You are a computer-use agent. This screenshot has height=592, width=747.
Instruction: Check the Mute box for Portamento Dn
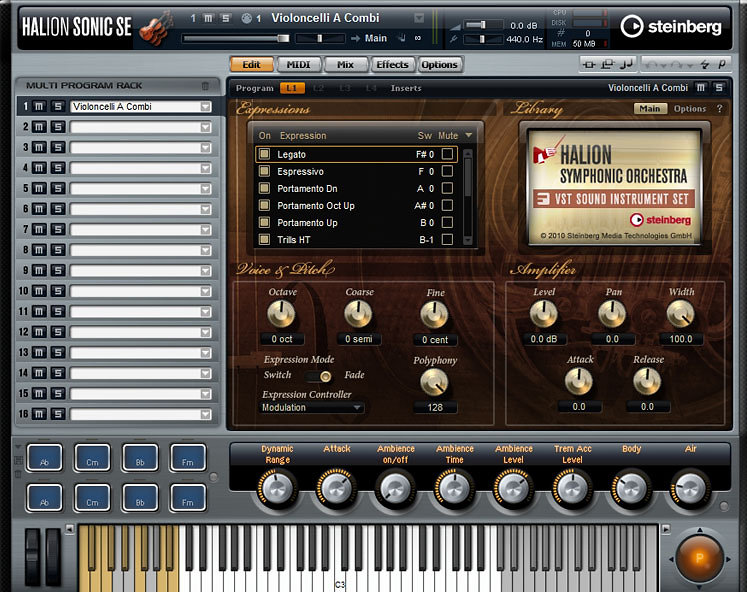(447, 188)
